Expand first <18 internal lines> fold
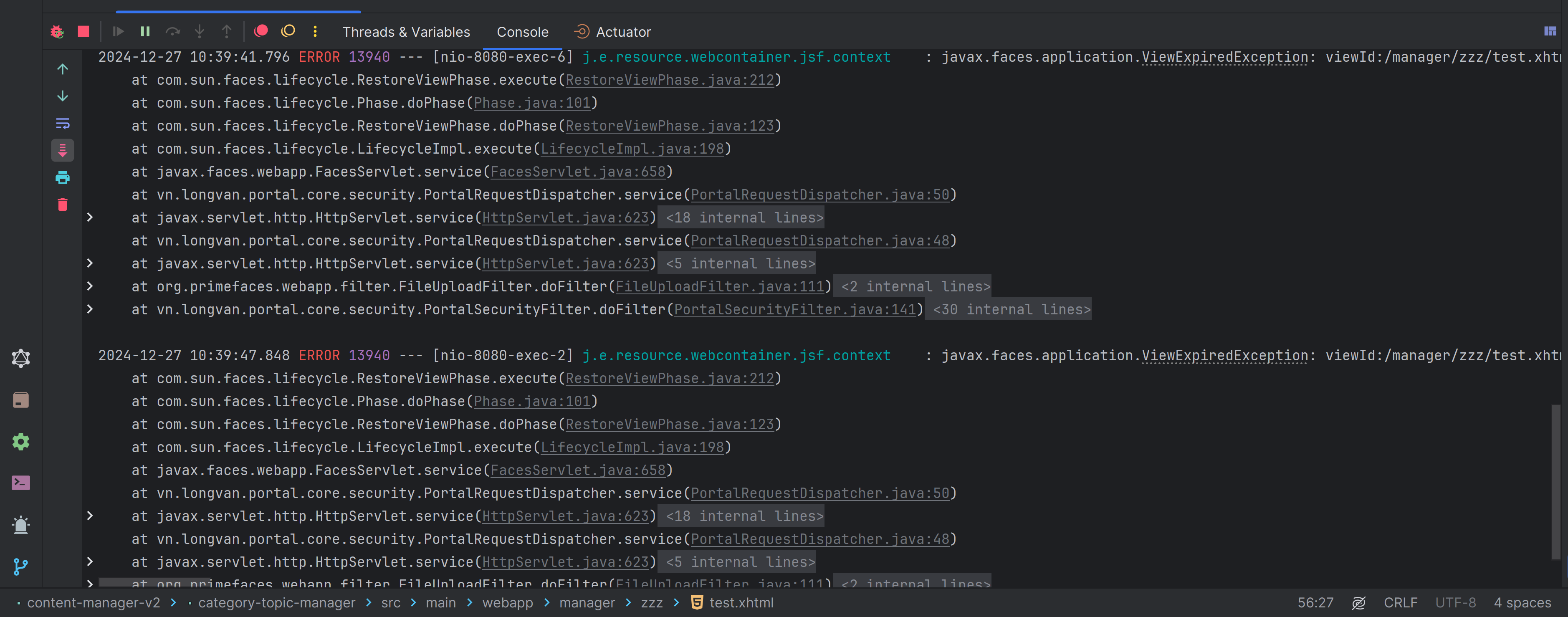The height and width of the screenshot is (617, 1568). pos(741,218)
